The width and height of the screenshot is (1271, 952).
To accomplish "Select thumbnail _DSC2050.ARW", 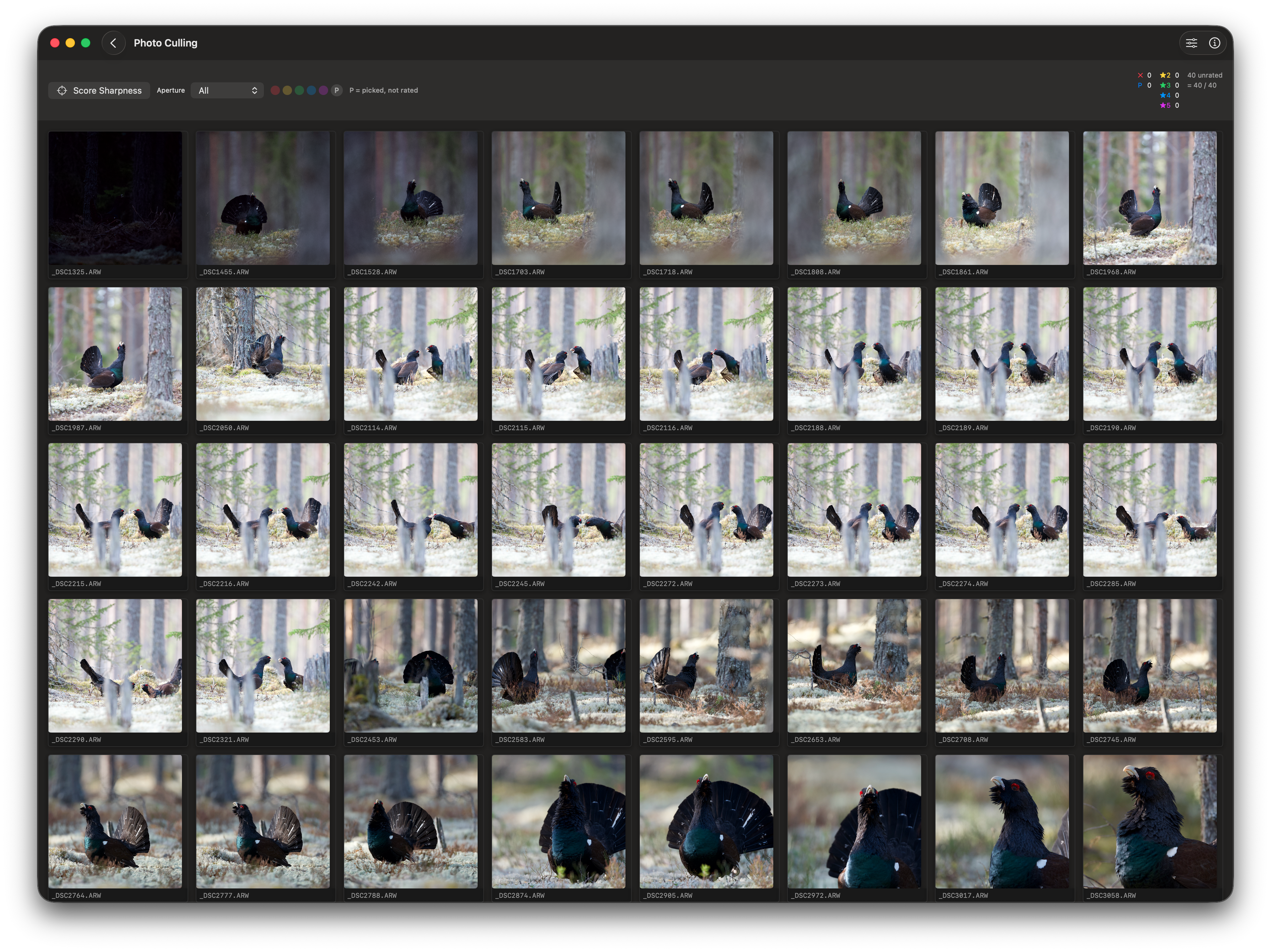I will point(263,354).
